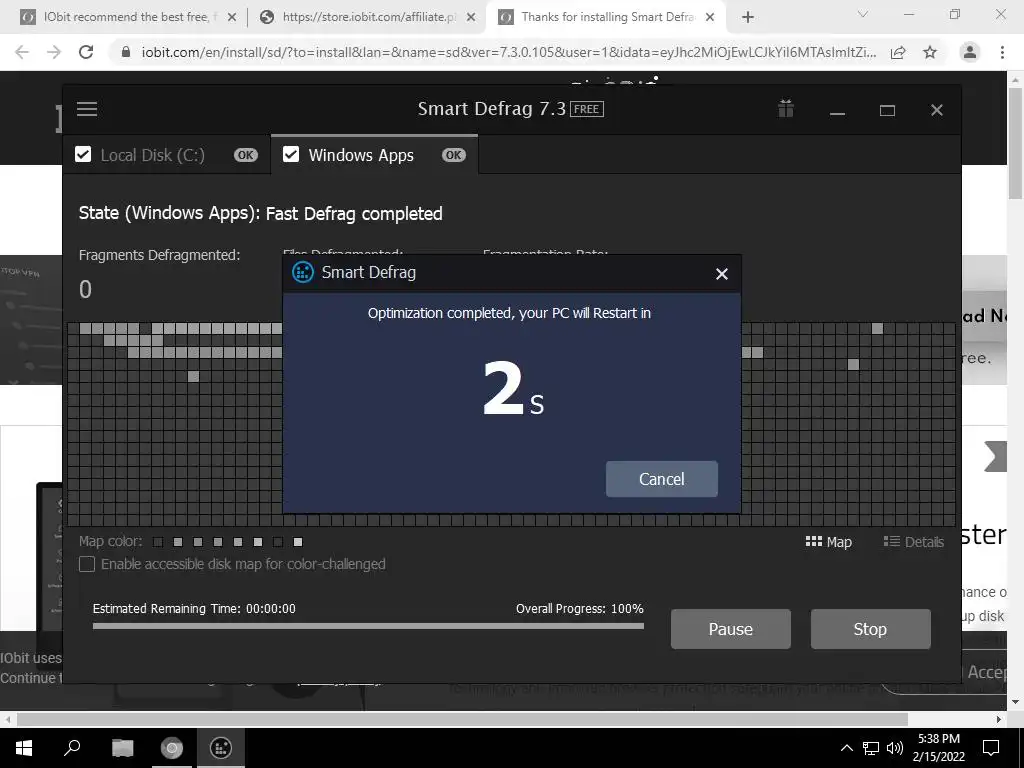Reload the current web page
This screenshot has width=1024, height=768.
click(x=86, y=52)
